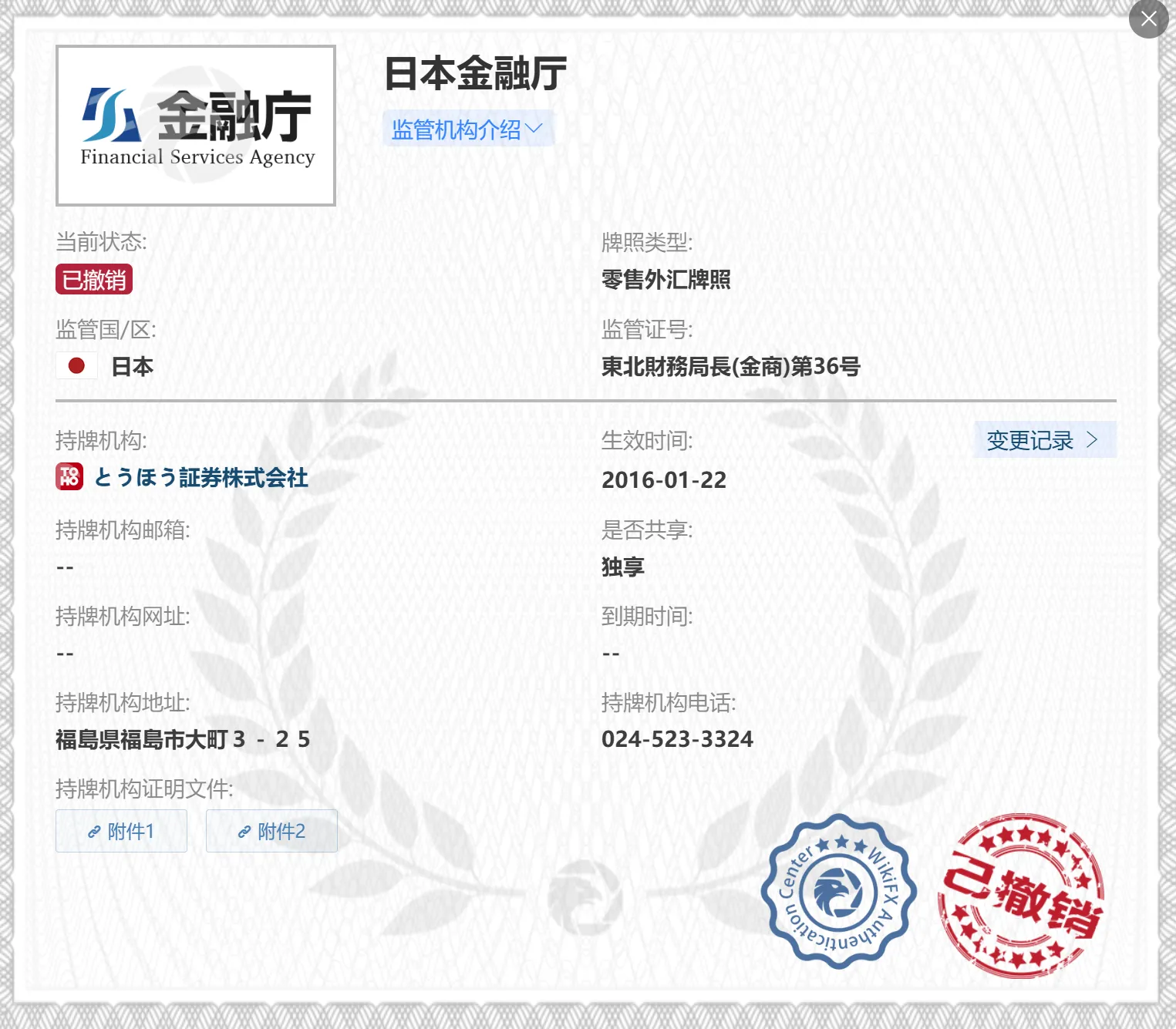This screenshot has width=1176, height=1029.
Task: Click the とうほう証券 red company logo icon
Action: [x=69, y=476]
